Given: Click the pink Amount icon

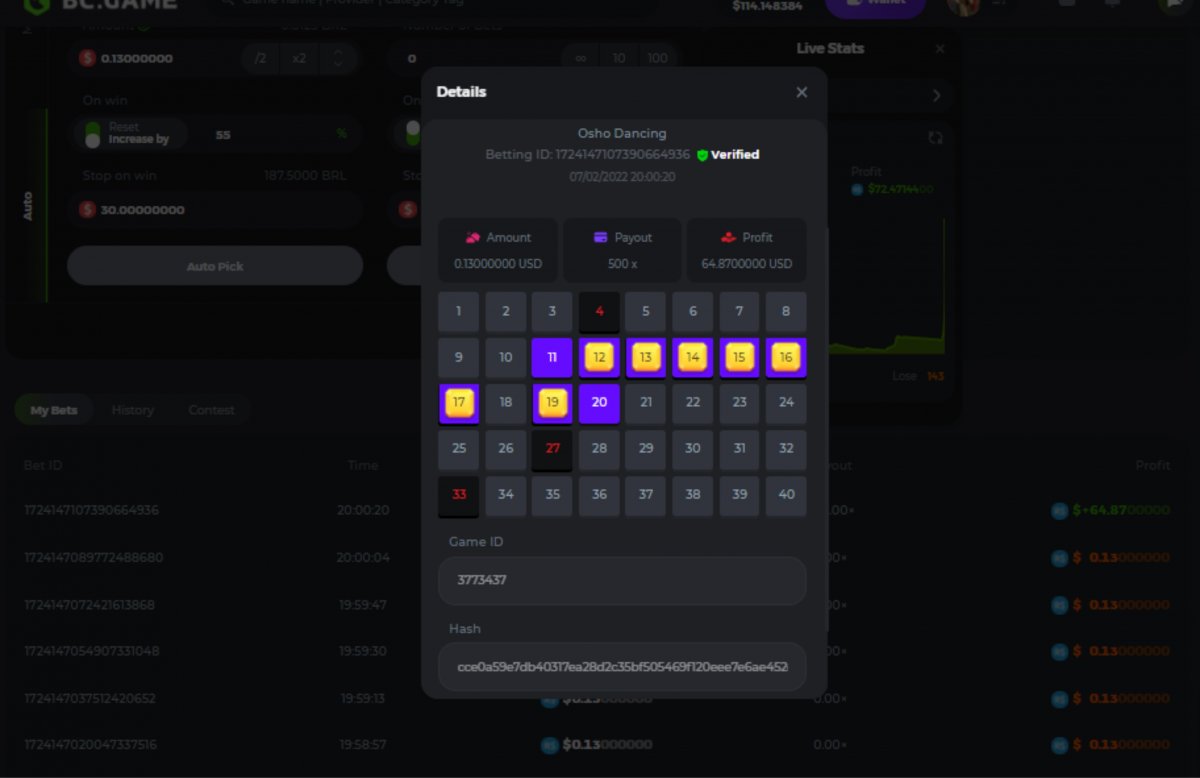Looking at the screenshot, I should pyautogui.click(x=473, y=238).
